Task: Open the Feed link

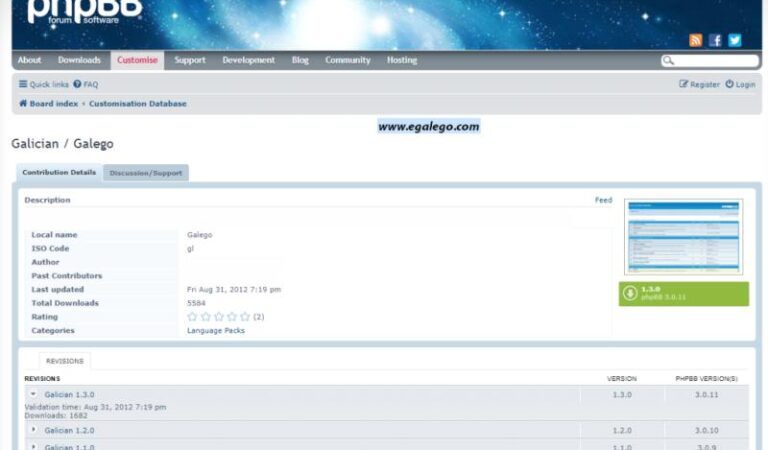Action: click(x=603, y=200)
